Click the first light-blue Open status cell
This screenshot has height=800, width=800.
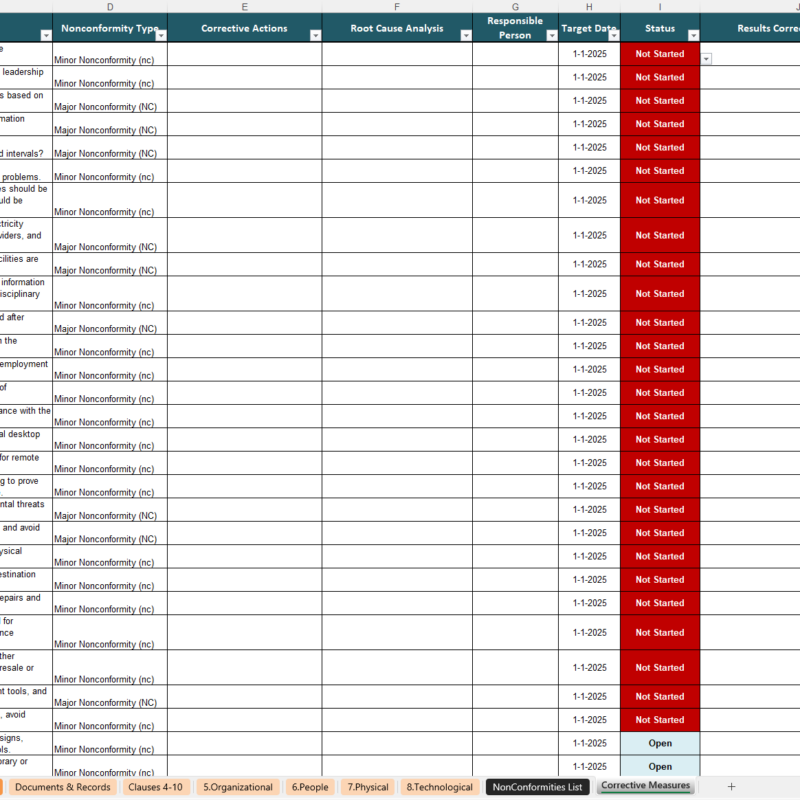[x=660, y=743]
